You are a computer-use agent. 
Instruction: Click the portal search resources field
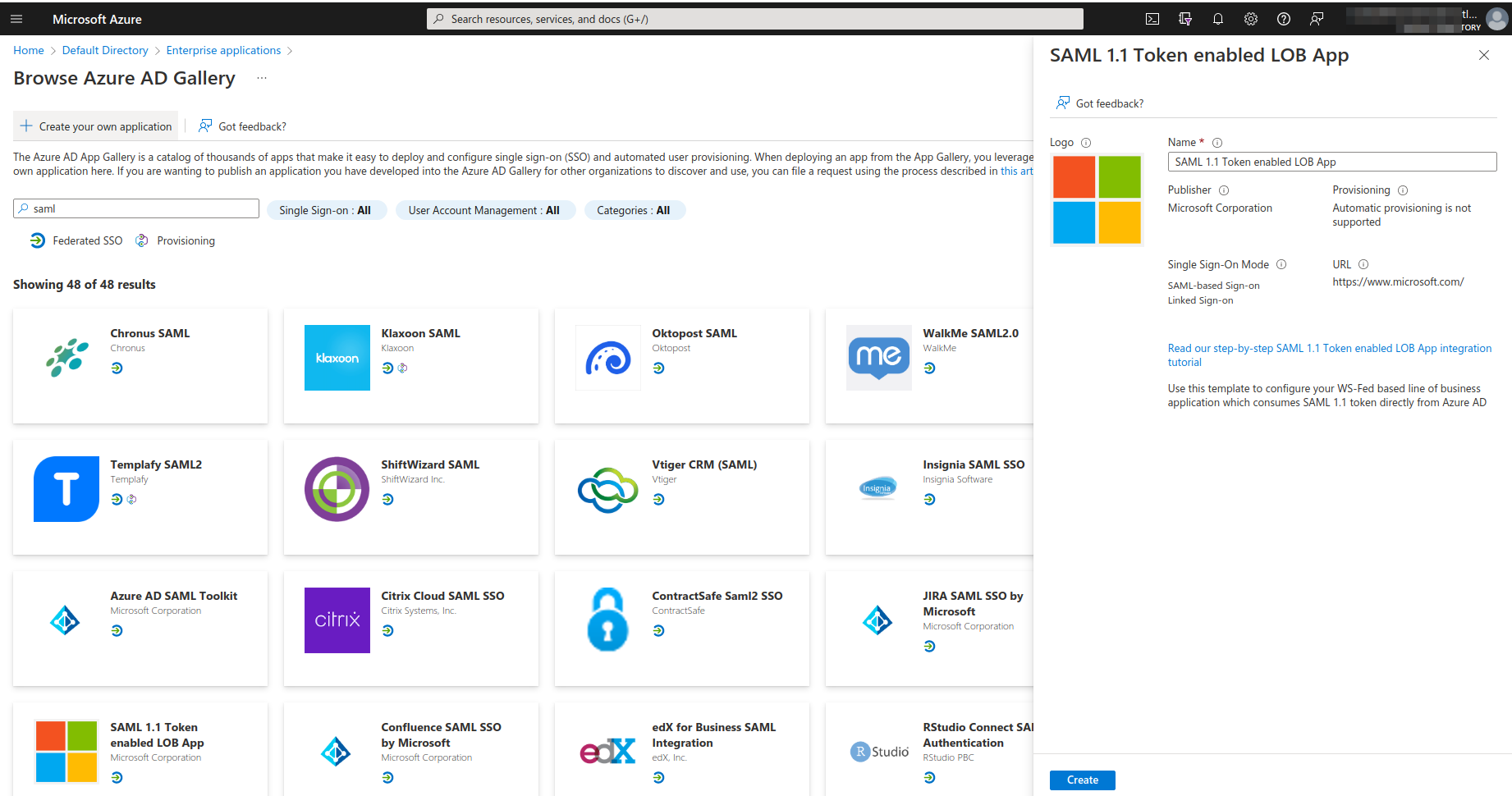coord(755,19)
